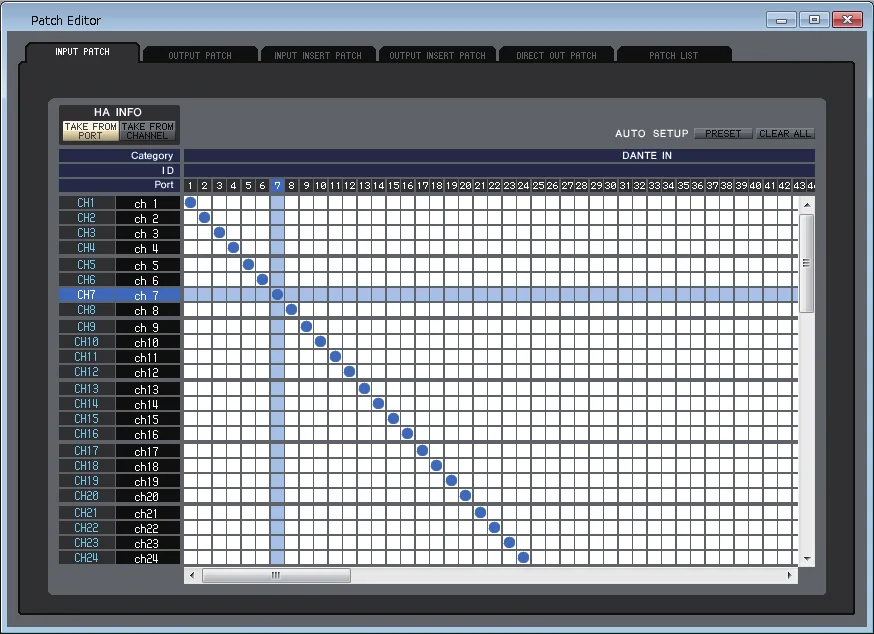Click the CLEAR ALL button

coord(785,134)
